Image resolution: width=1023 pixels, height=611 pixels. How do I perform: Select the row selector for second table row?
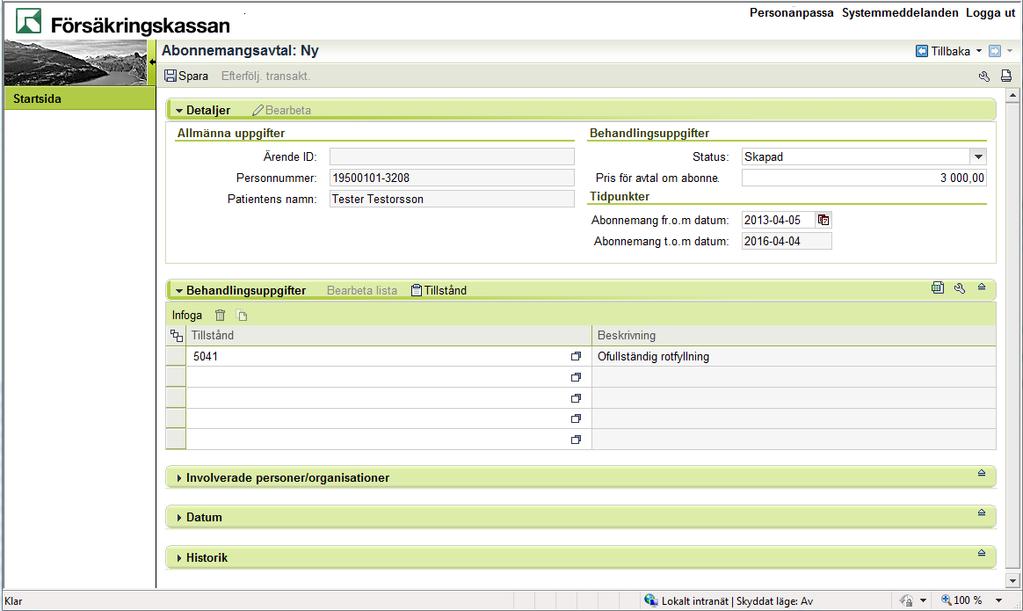pyautogui.click(x=176, y=377)
